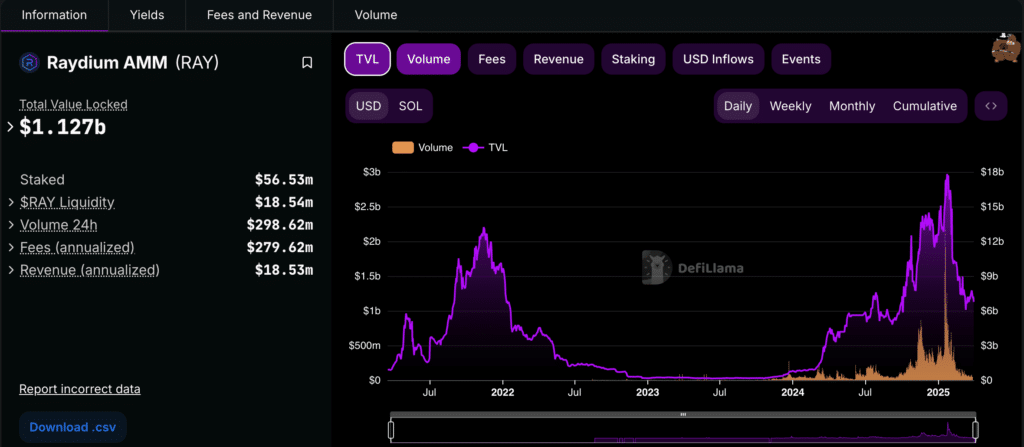The width and height of the screenshot is (1024, 447).
Task: Toggle the Volume chart series
Action: [428, 59]
